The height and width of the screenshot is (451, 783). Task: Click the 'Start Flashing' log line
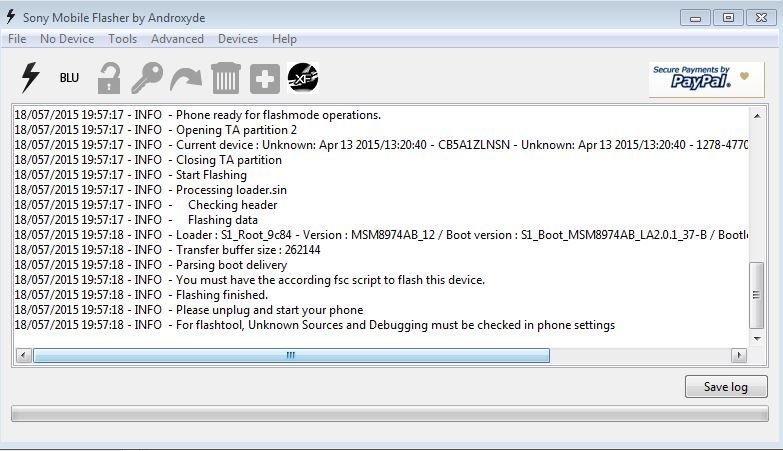[x=130, y=175]
